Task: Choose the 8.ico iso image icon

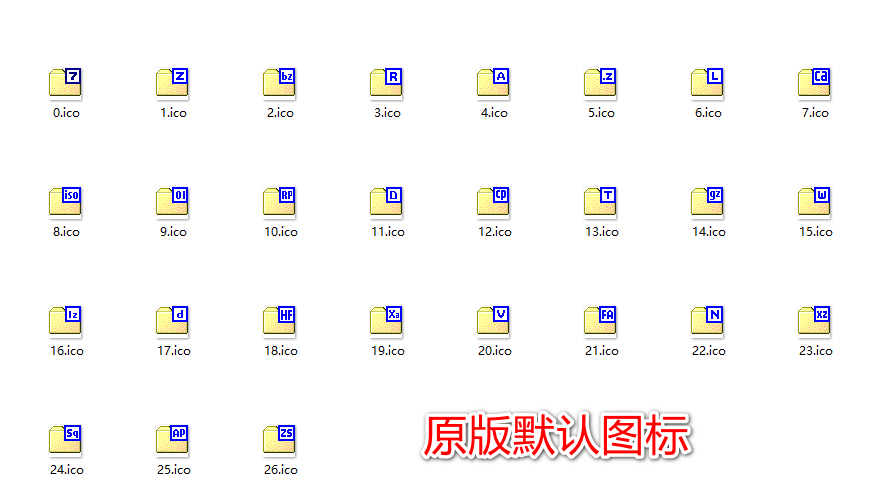Action: point(65,202)
